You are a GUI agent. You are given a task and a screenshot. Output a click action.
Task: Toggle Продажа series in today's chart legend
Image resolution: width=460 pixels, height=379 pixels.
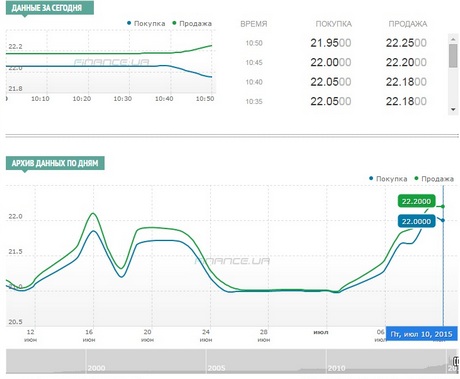click(x=192, y=23)
